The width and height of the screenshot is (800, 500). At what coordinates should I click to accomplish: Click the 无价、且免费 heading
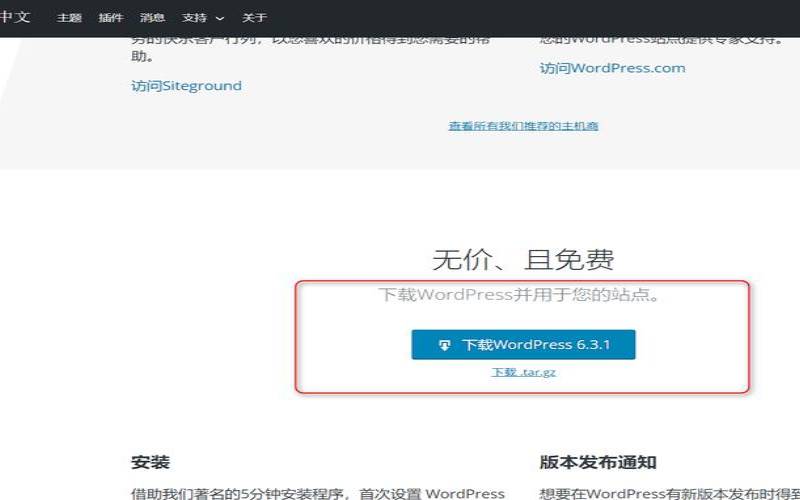tap(523, 260)
